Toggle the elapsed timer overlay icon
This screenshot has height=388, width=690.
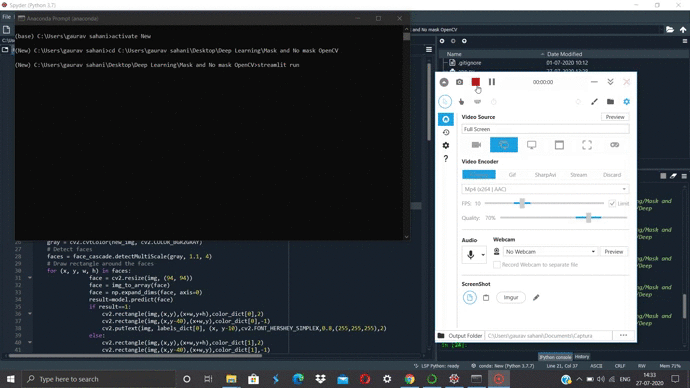(x=494, y=102)
